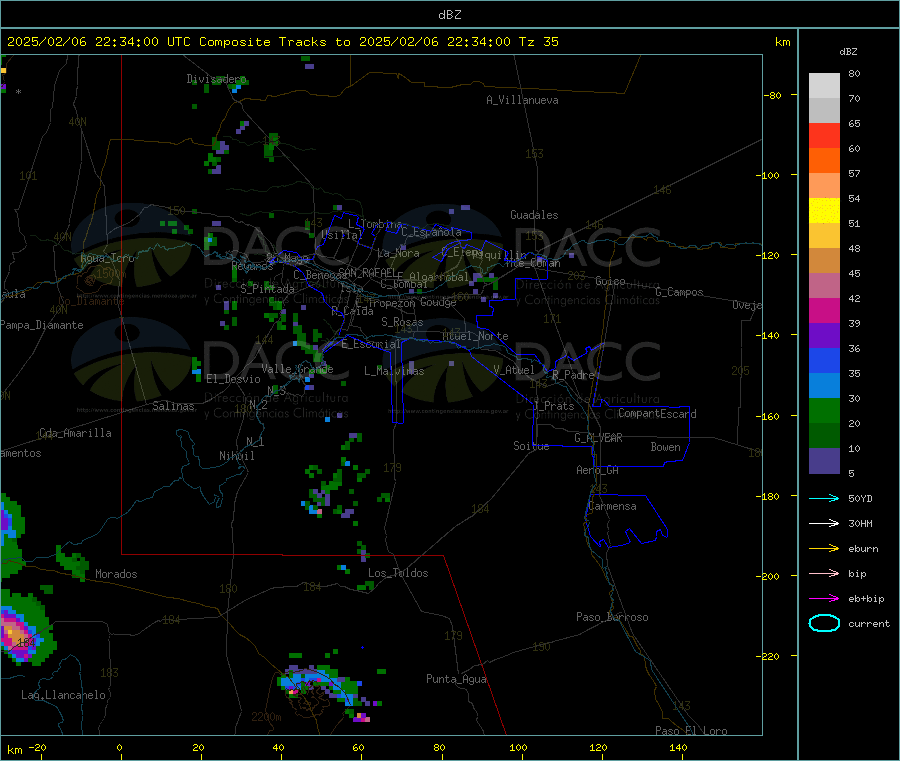The height and width of the screenshot is (761, 900).
Task: Click the '2025/02/06 22:34:00 UTC Composite Tracks' header
Action: pos(167,42)
